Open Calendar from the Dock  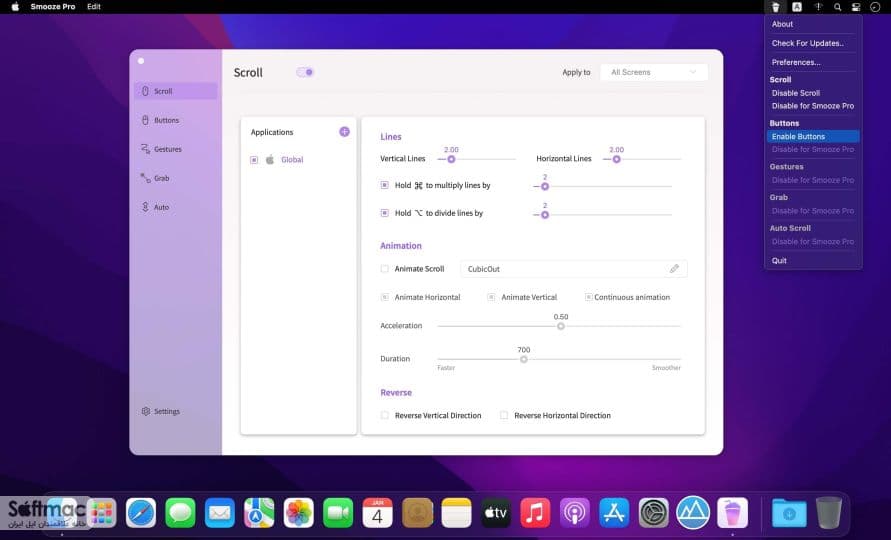[377, 513]
